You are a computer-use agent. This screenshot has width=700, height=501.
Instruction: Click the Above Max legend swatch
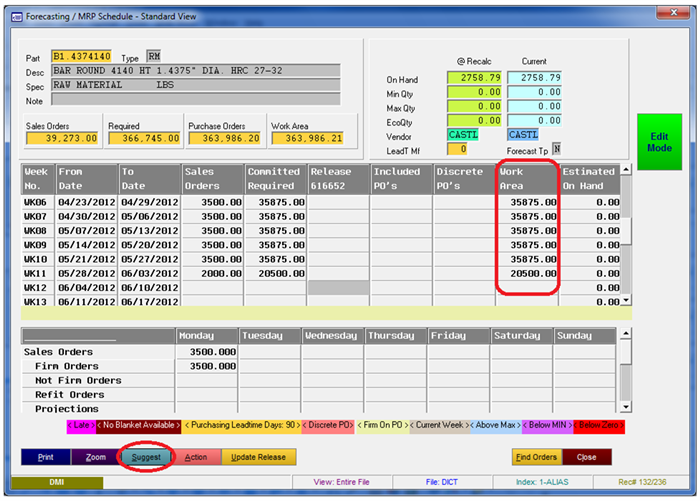coord(496,426)
